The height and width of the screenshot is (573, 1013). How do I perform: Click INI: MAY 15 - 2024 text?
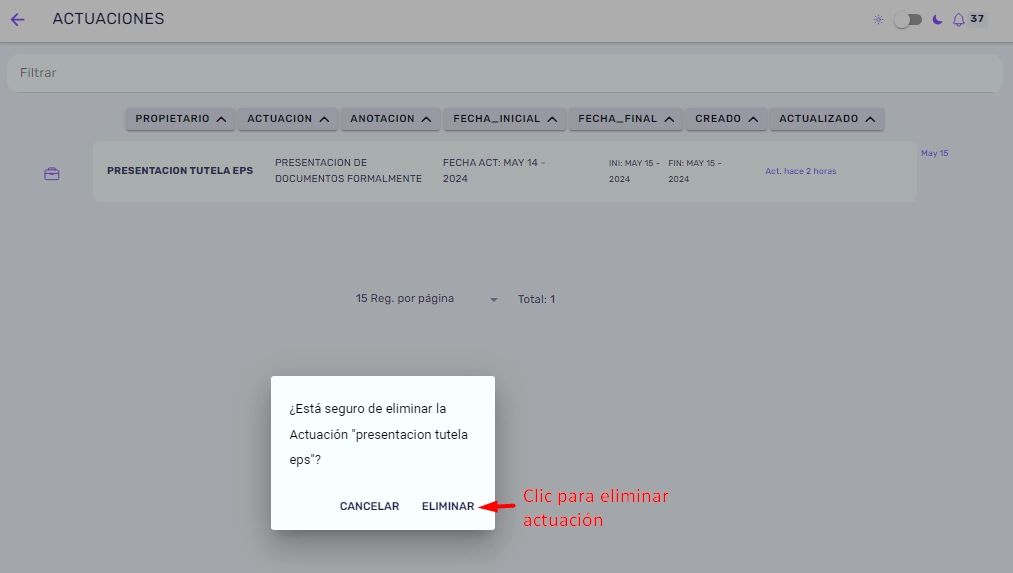(634, 171)
